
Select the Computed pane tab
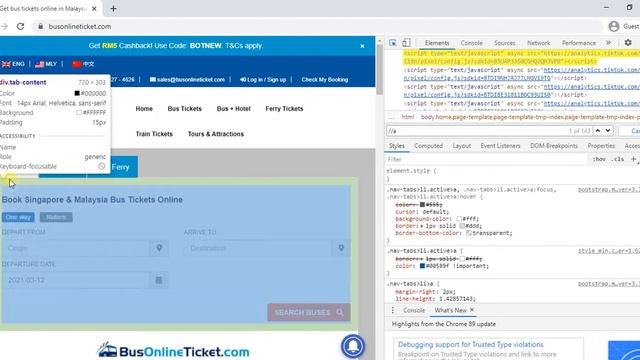pos(428,146)
